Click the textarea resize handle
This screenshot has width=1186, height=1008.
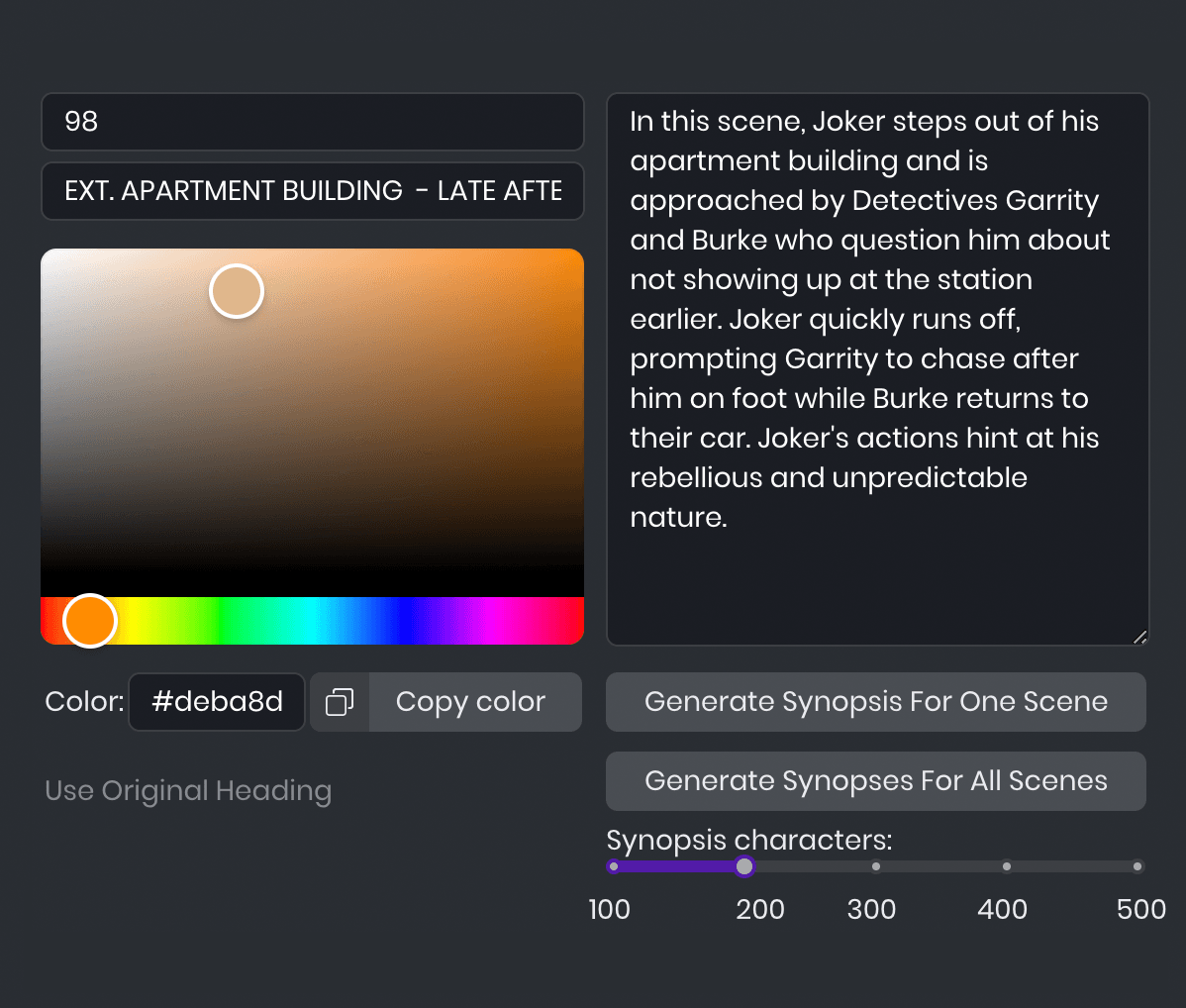tap(1140, 636)
